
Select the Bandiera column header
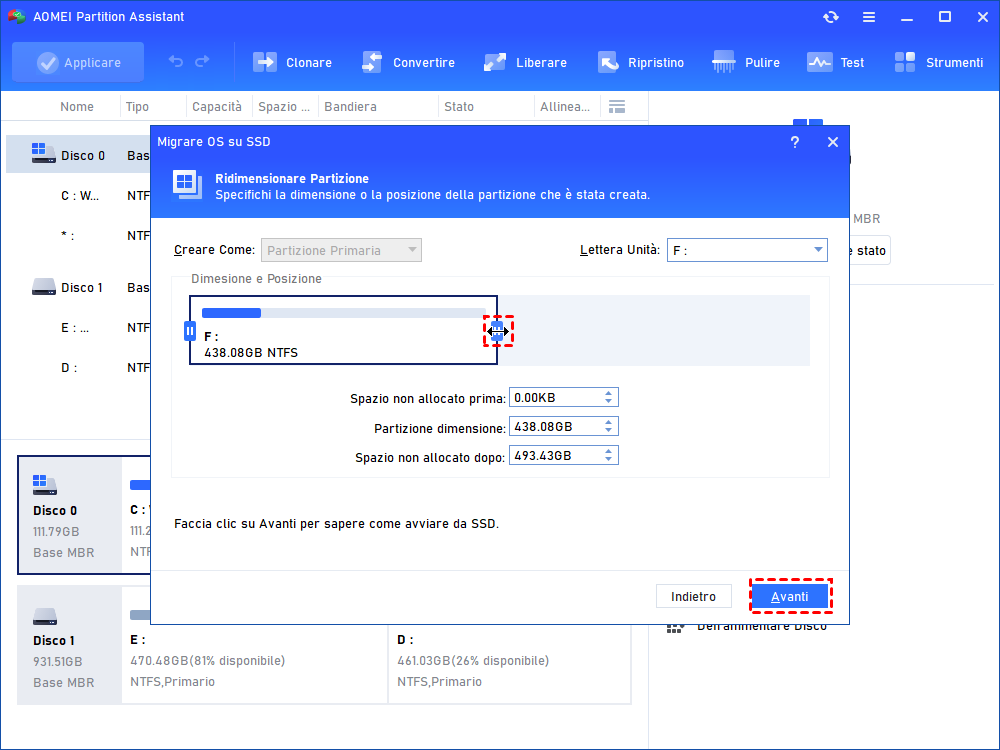[350, 107]
